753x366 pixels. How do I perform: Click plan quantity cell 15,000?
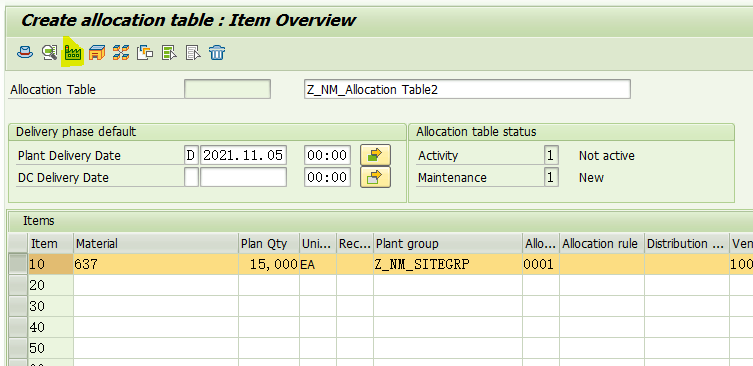click(x=269, y=264)
